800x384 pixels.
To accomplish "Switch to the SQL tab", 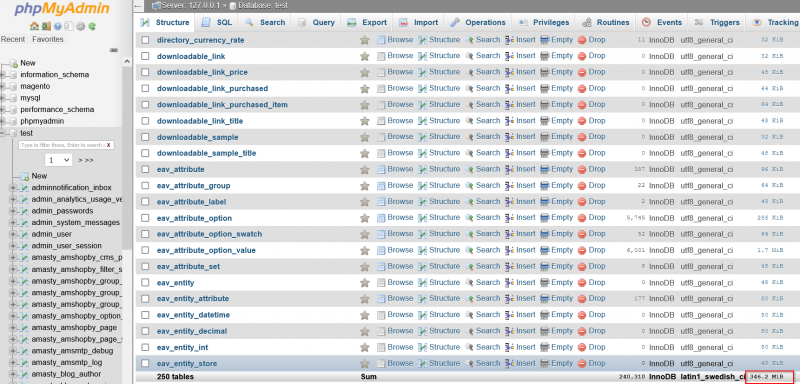I will click(x=218, y=22).
